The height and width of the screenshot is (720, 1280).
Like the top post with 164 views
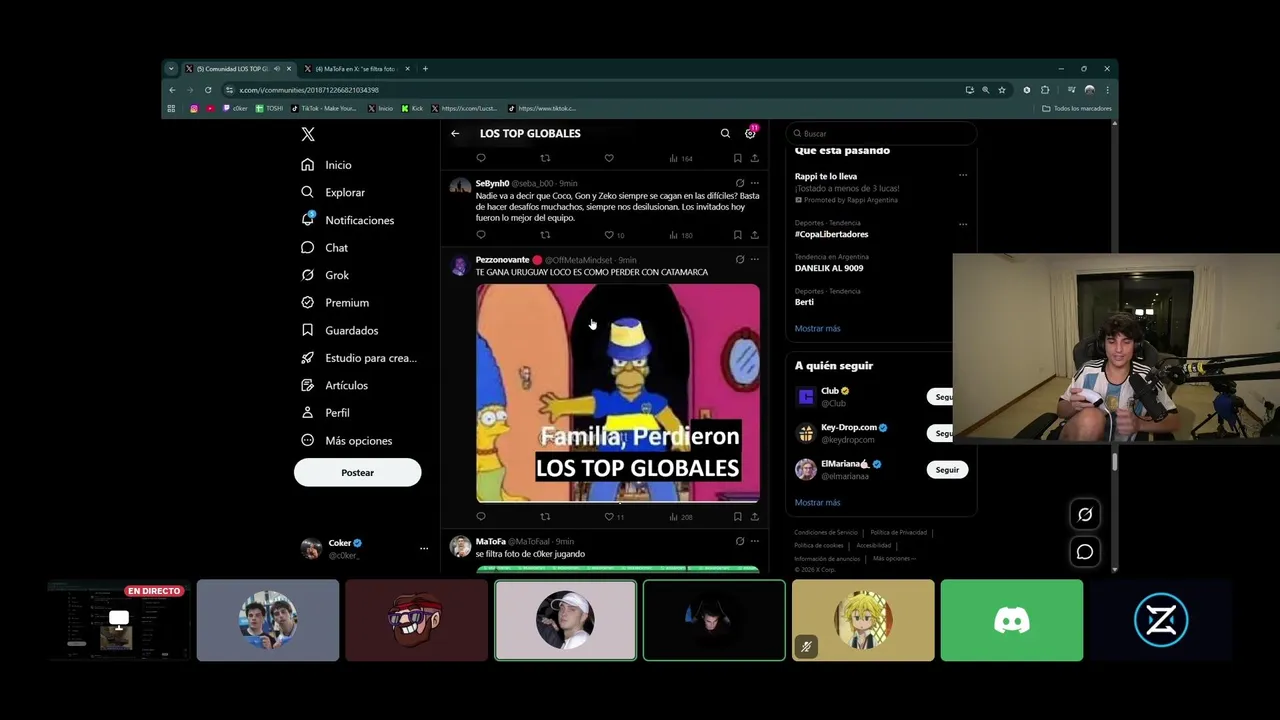click(x=609, y=158)
